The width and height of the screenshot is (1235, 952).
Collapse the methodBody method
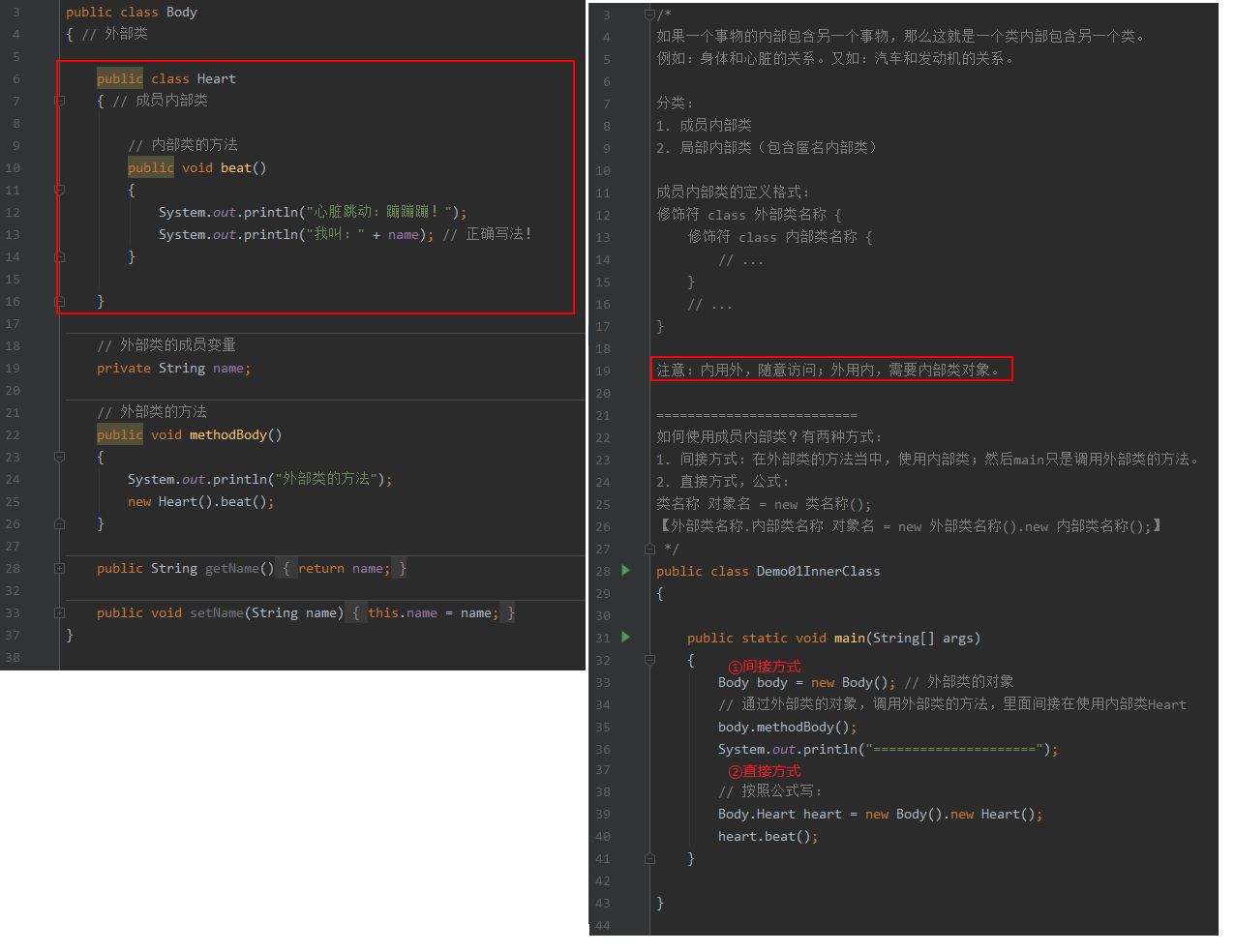60,457
